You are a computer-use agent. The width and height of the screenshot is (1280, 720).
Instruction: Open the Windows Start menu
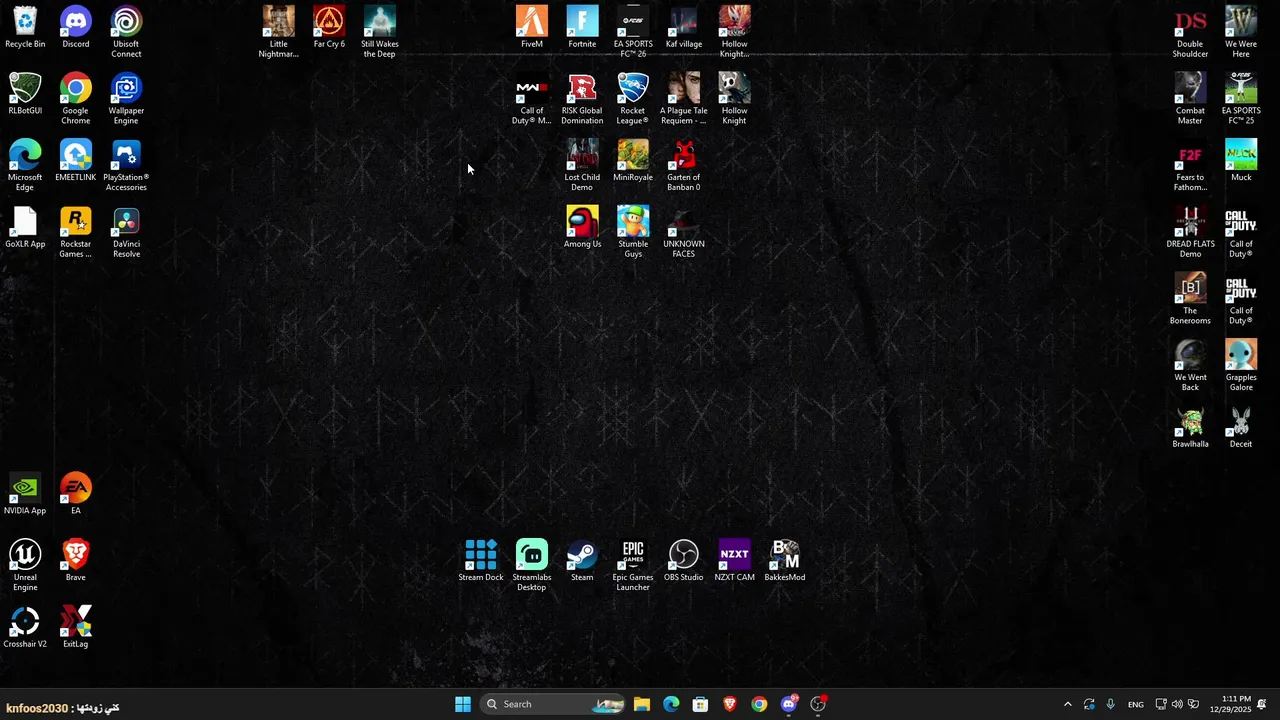(463, 704)
